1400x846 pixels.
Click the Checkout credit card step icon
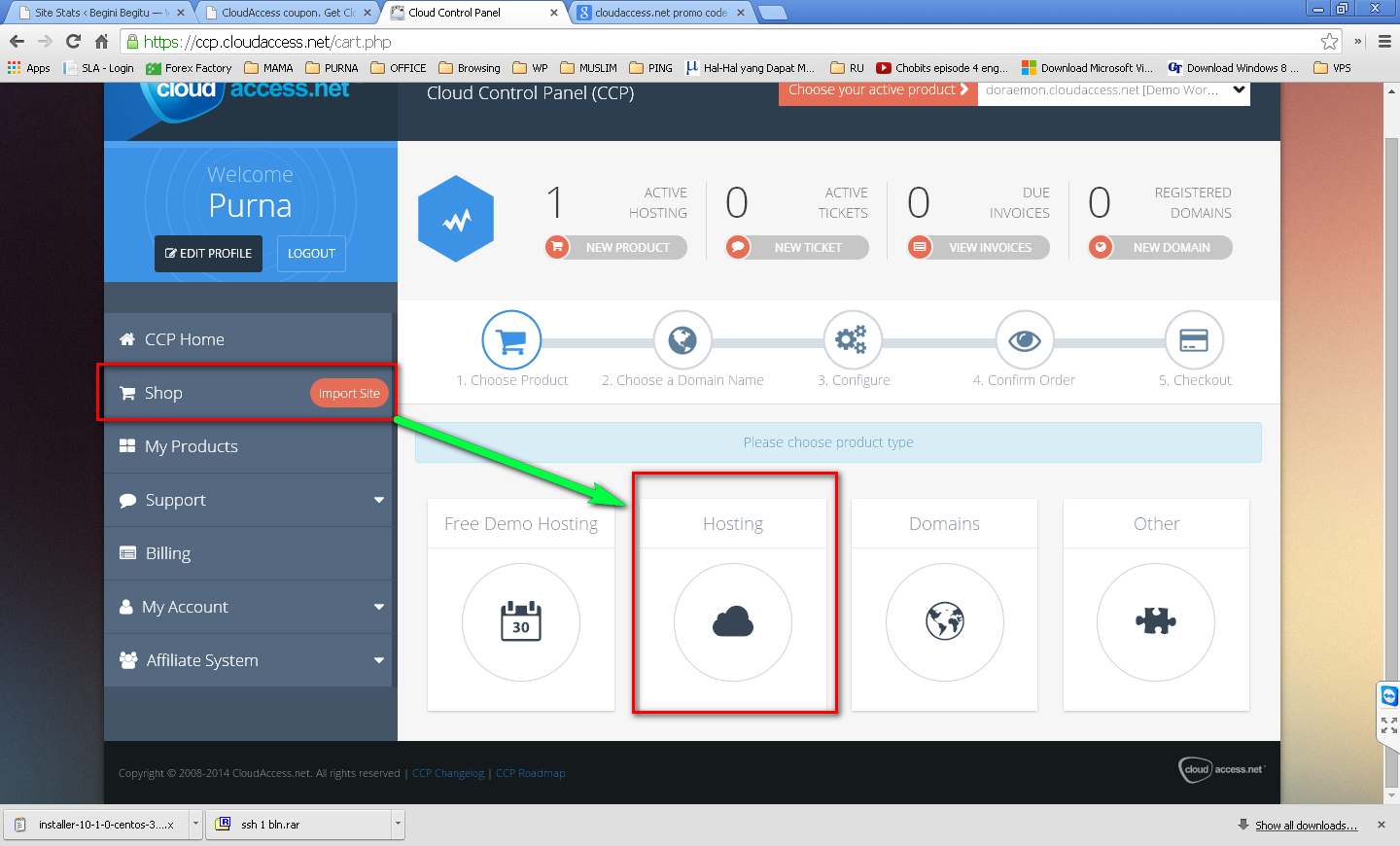[1194, 340]
